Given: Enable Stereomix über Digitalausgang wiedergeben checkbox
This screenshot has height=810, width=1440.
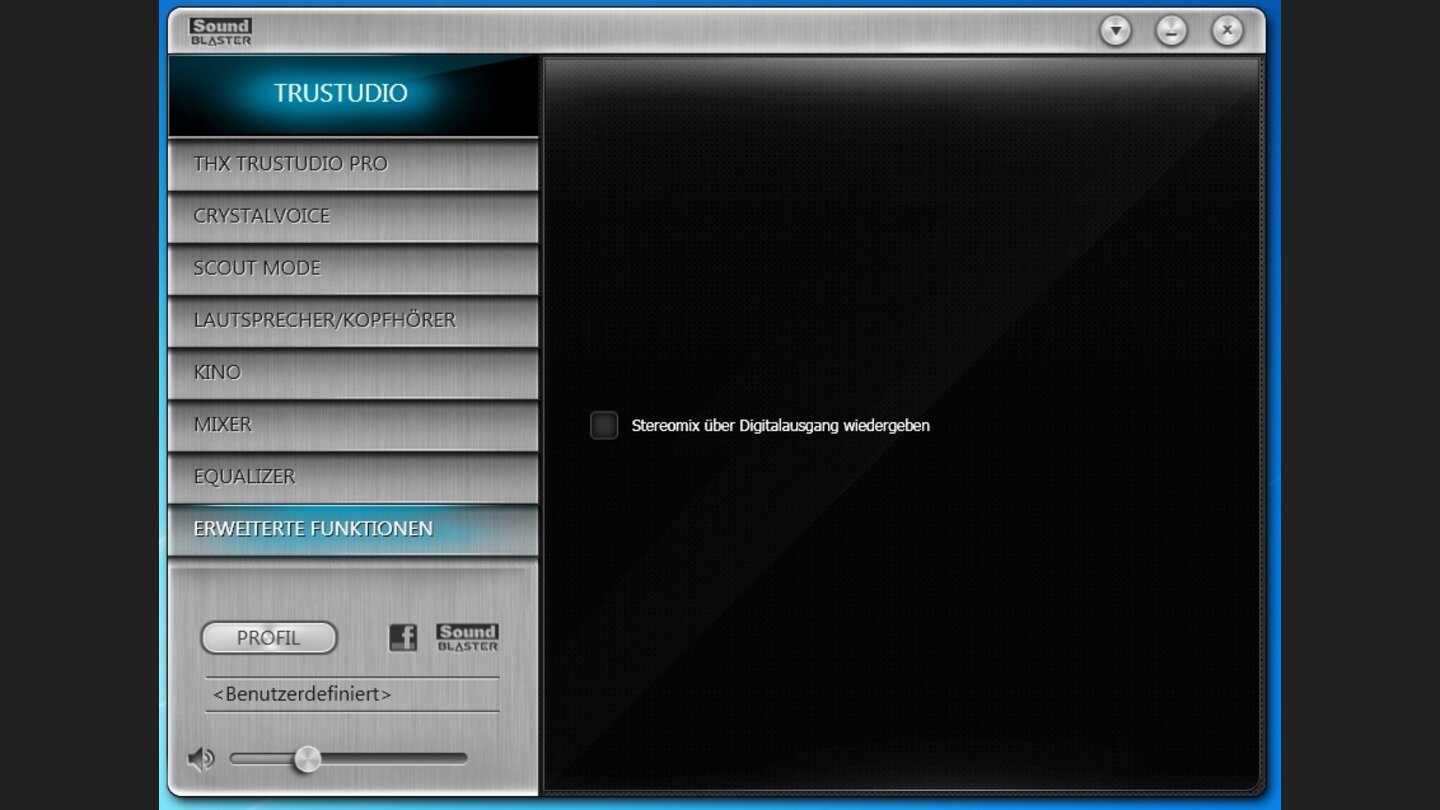Looking at the screenshot, I should click(x=604, y=425).
